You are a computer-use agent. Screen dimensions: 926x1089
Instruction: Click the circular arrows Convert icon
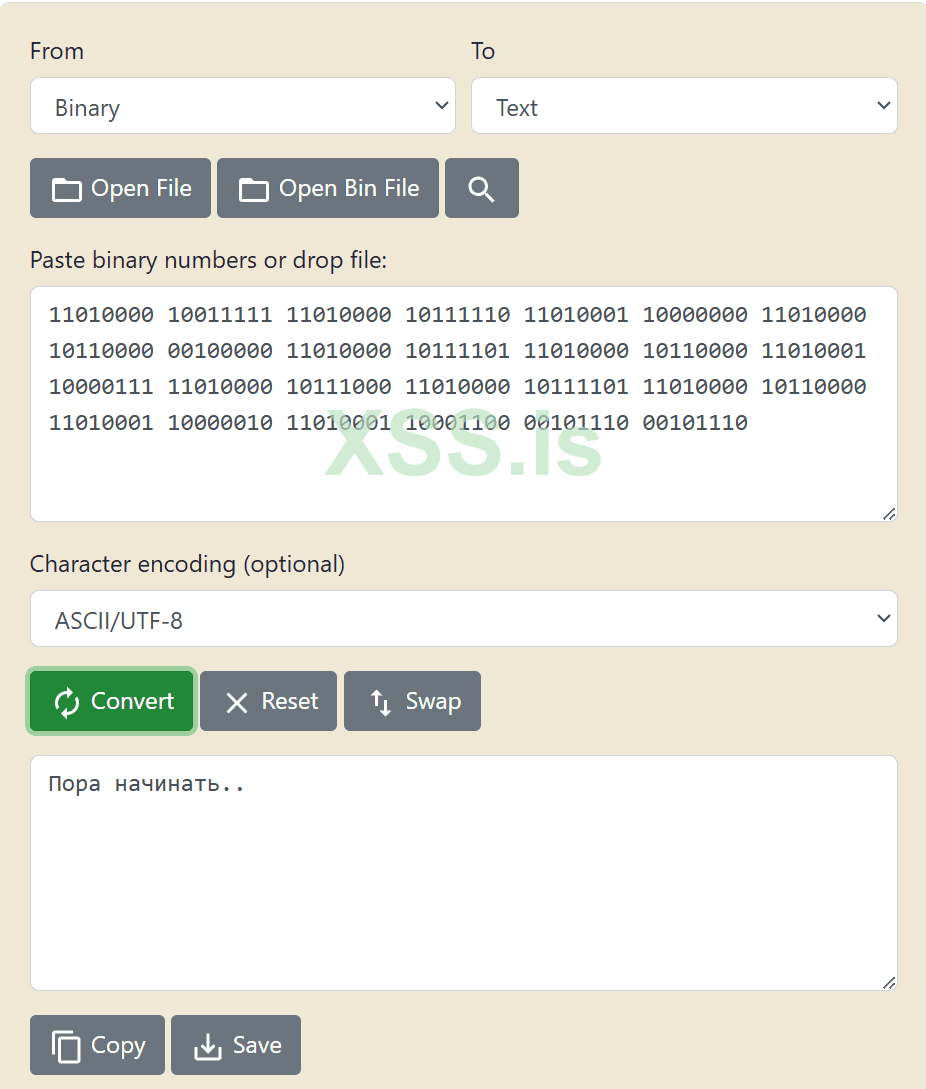click(x=67, y=702)
